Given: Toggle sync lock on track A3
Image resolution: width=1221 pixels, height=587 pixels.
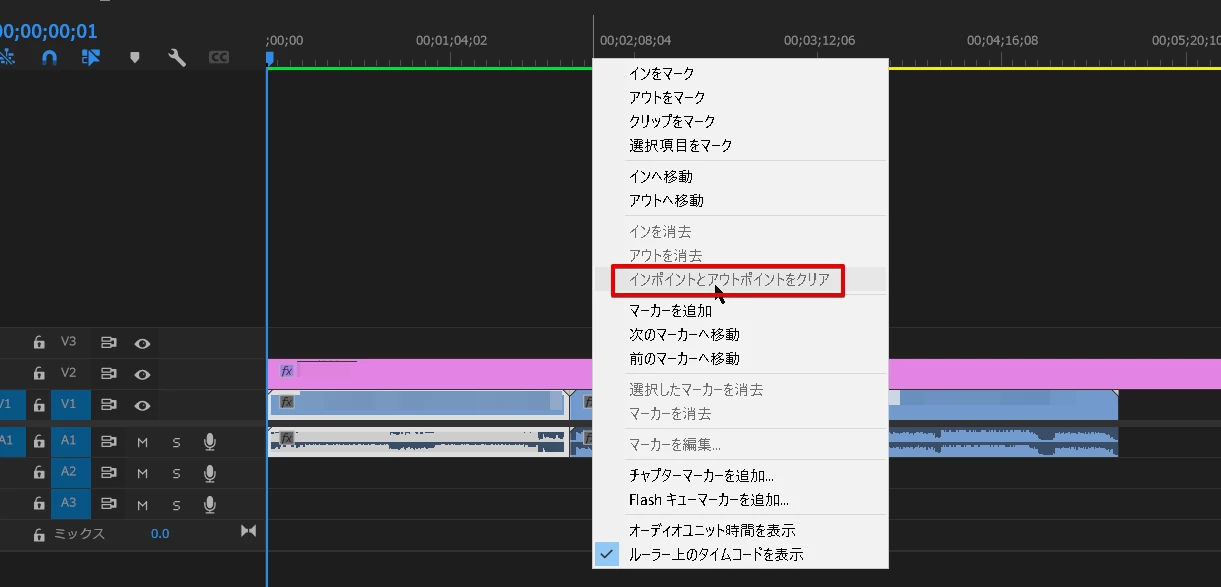Looking at the screenshot, I should tap(109, 504).
